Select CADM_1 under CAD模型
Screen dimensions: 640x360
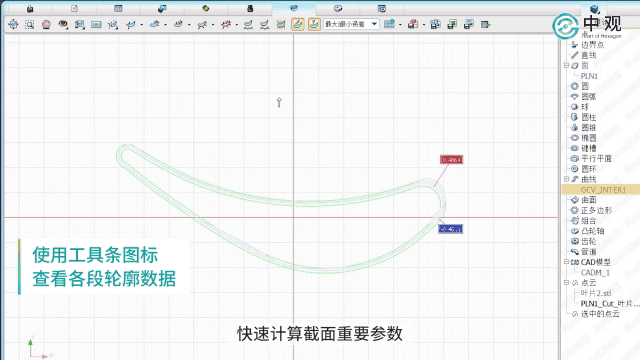click(x=595, y=273)
